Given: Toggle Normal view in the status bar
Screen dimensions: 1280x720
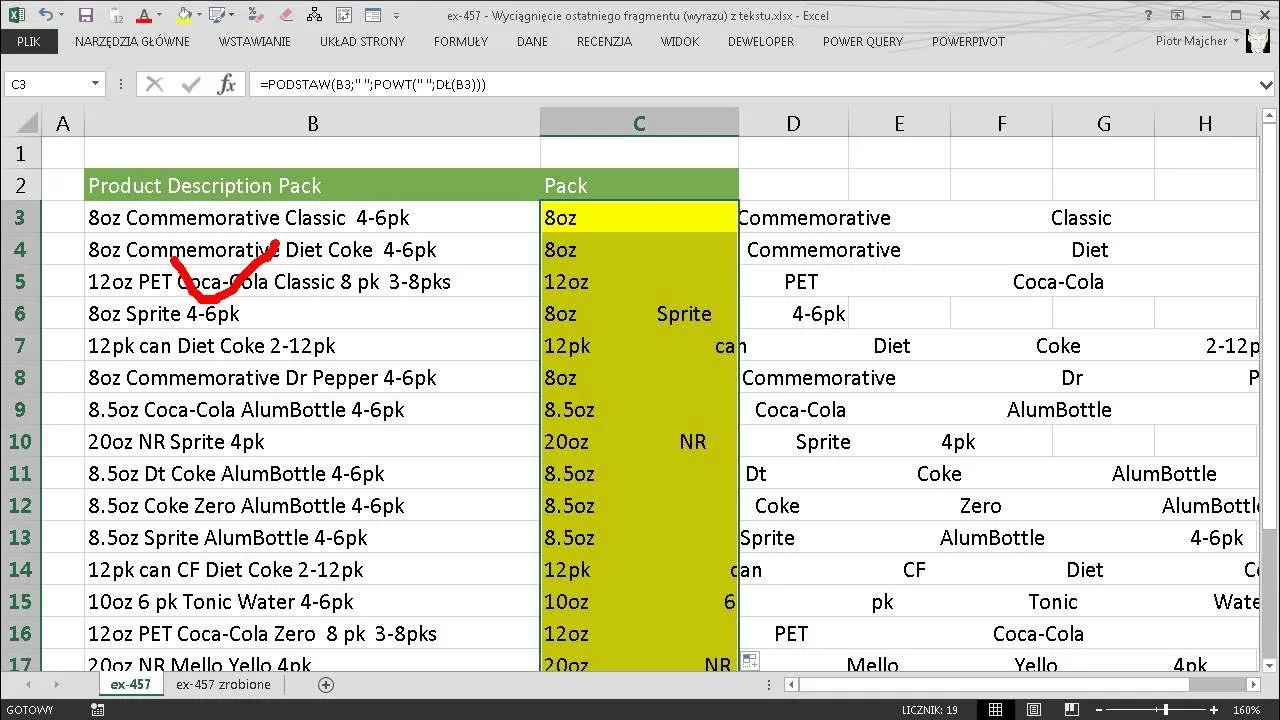Looking at the screenshot, I should (995, 709).
